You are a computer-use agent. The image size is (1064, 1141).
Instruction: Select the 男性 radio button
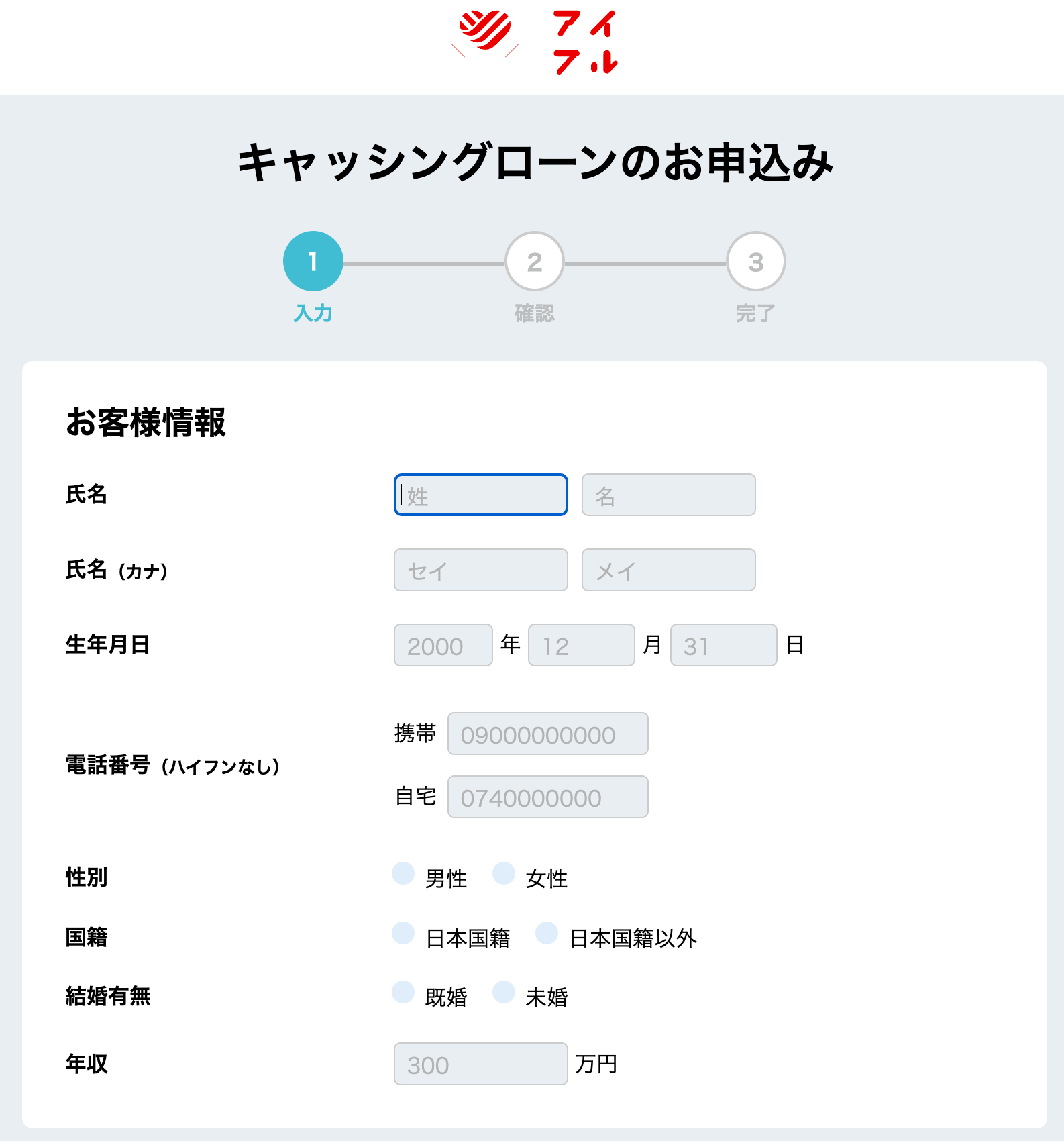(x=403, y=873)
